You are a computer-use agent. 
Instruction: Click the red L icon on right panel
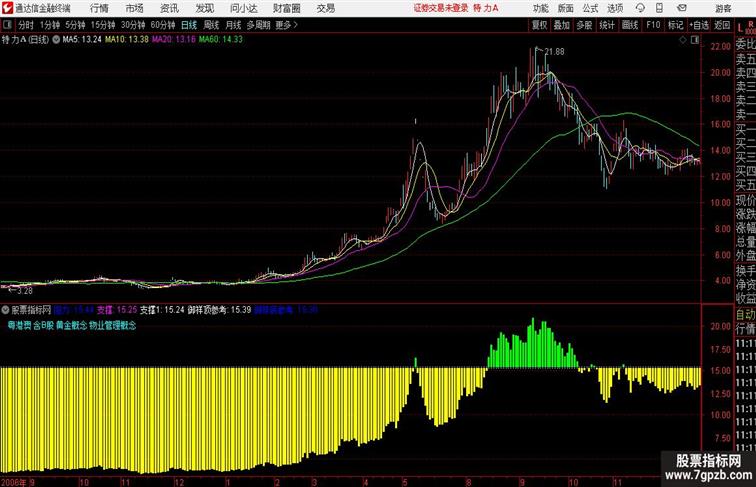(740, 28)
